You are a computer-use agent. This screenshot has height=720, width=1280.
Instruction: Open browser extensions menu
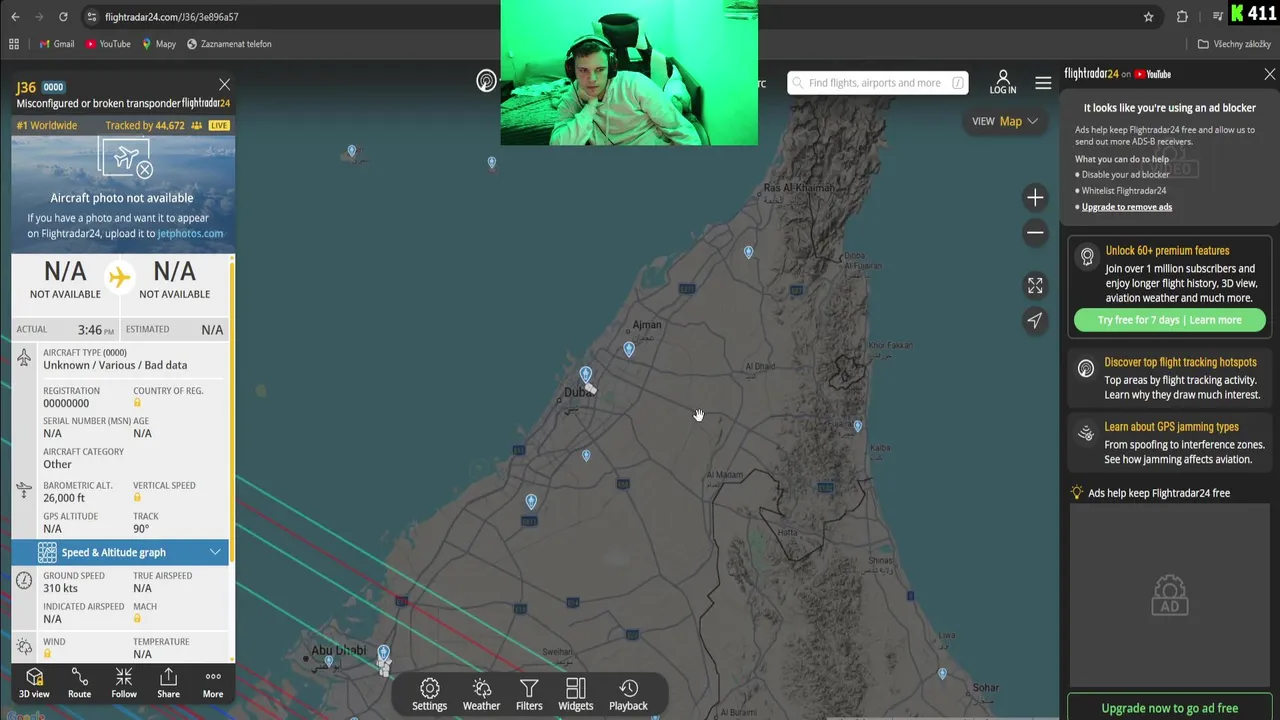pyautogui.click(x=1182, y=17)
